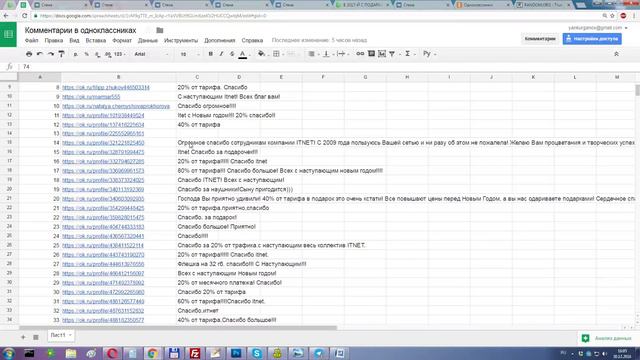Collapse the toolbar with the chevron icon

616,54
